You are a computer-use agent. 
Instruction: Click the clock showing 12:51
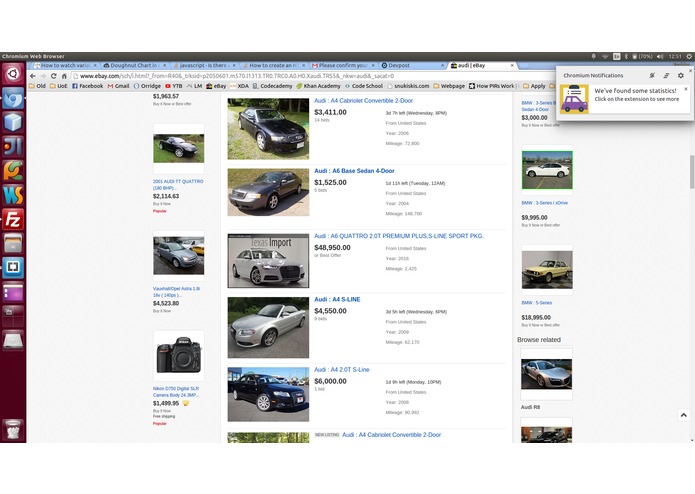coord(675,56)
